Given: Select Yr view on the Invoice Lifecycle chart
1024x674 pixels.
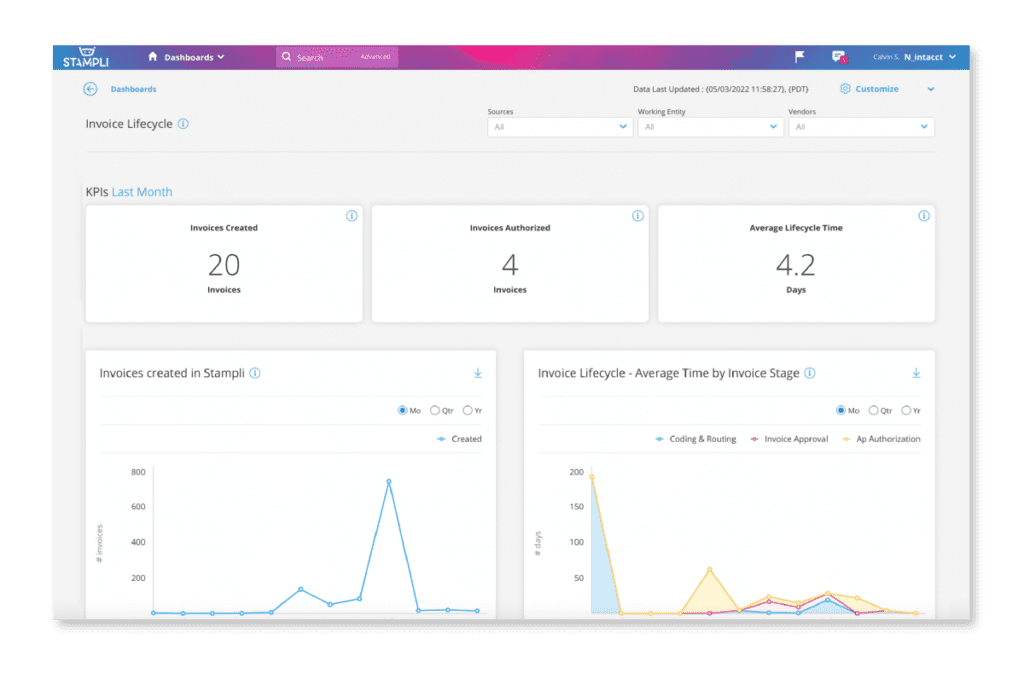Looking at the screenshot, I should (x=908, y=410).
